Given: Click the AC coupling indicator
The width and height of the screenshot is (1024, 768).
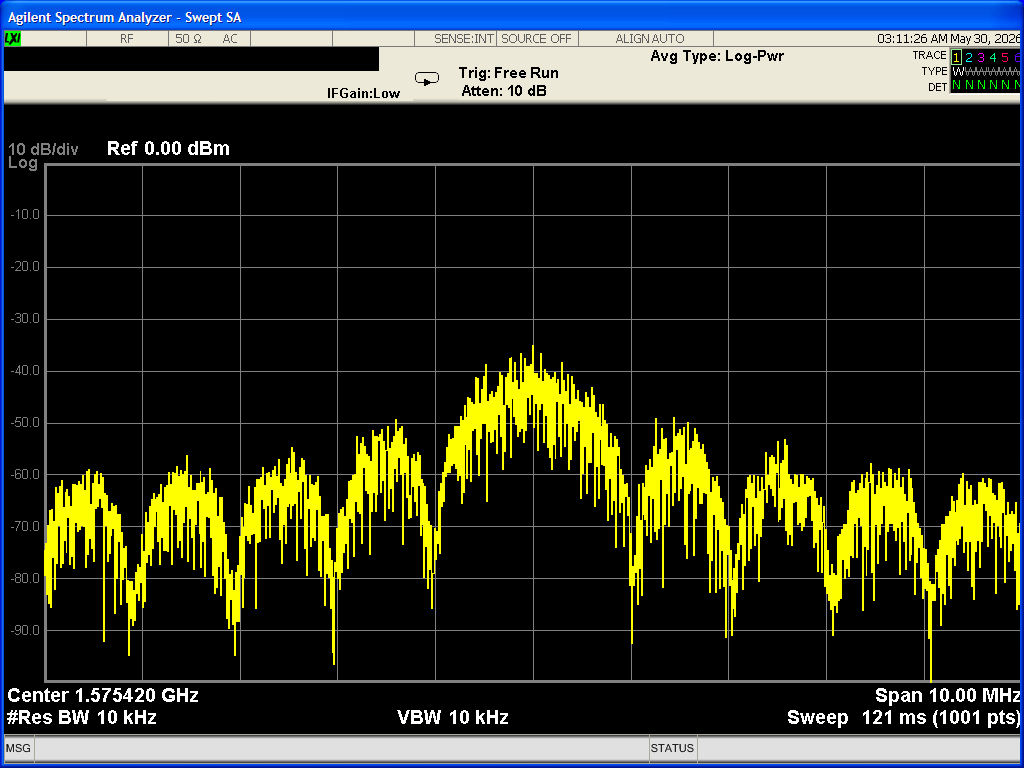Looking at the screenshot, I should coord(230,39).
